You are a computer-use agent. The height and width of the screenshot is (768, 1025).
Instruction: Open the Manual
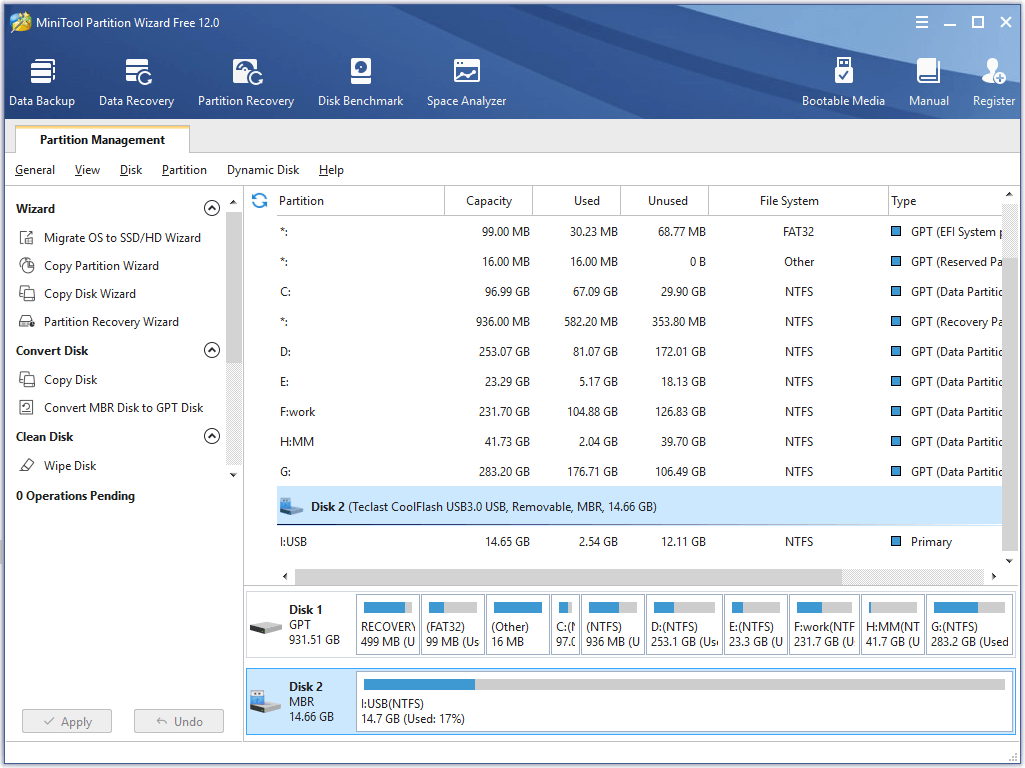(928, 82)
